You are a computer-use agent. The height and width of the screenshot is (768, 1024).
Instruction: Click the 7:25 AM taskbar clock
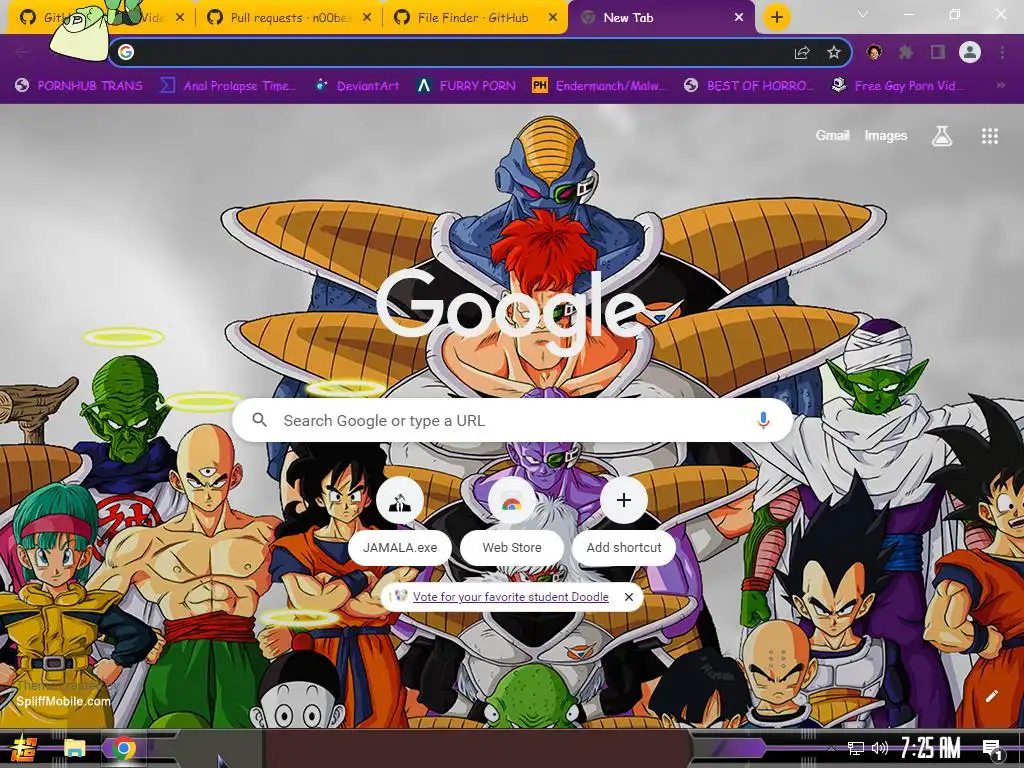coord(931,748)
